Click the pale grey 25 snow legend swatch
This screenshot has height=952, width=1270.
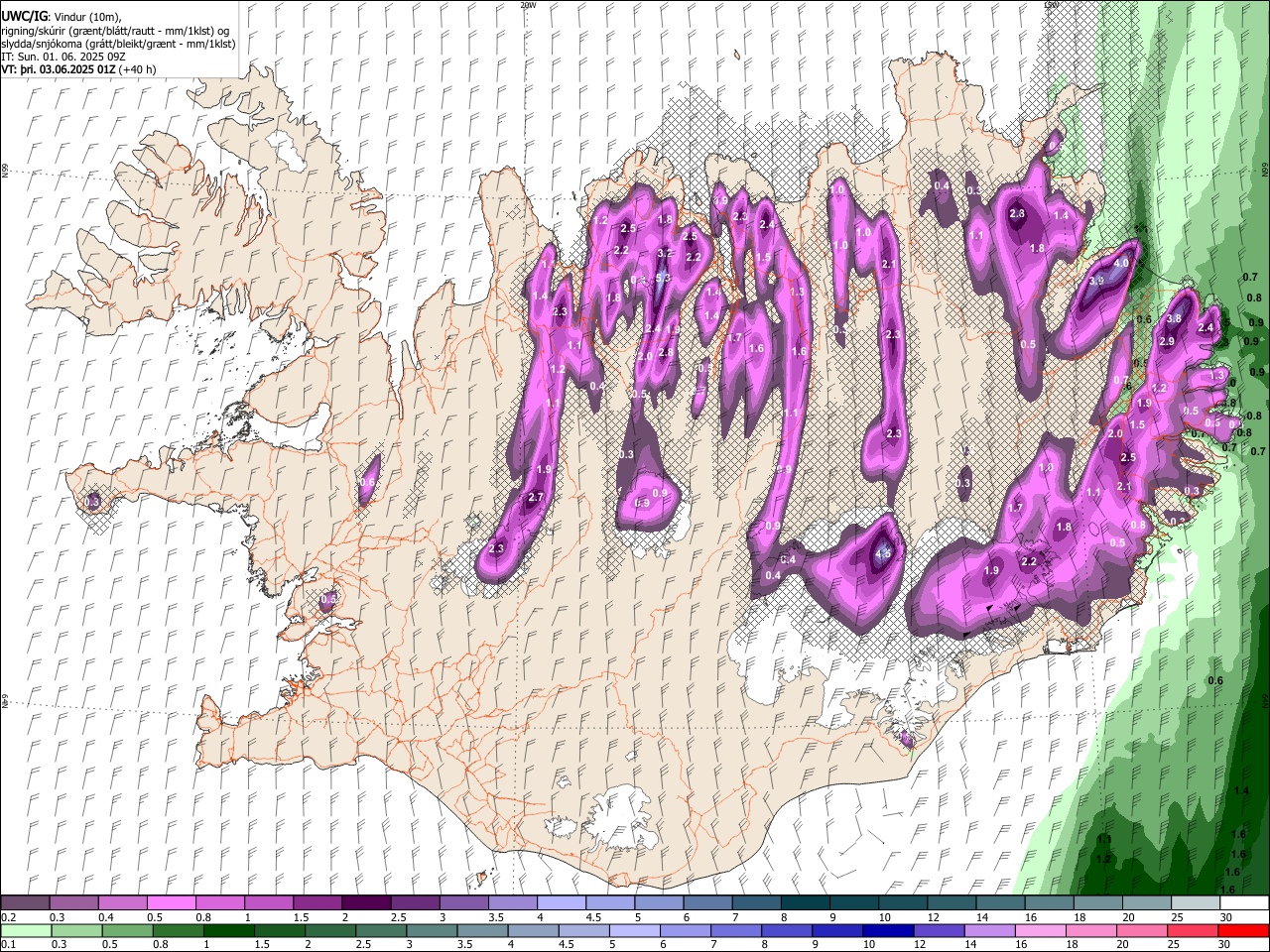(x=1195, y=903)
